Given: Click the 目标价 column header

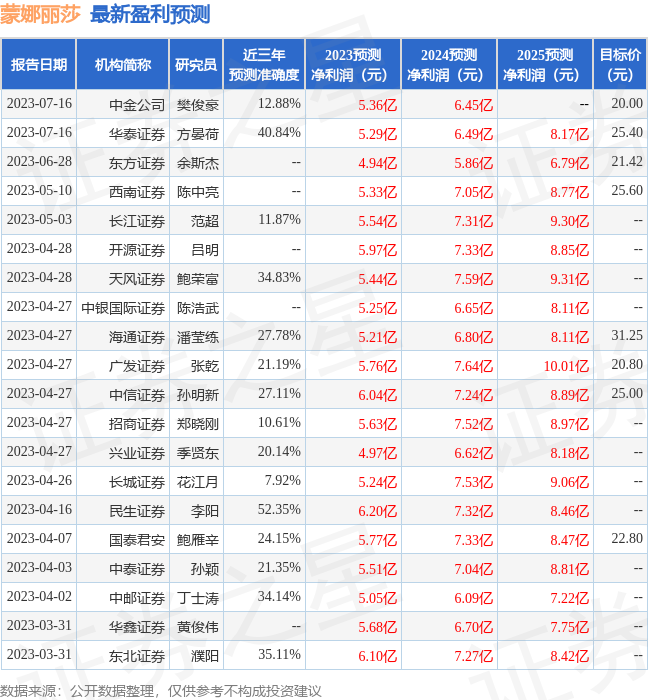Looking at the screenshot, I should [x=620, y=65].
